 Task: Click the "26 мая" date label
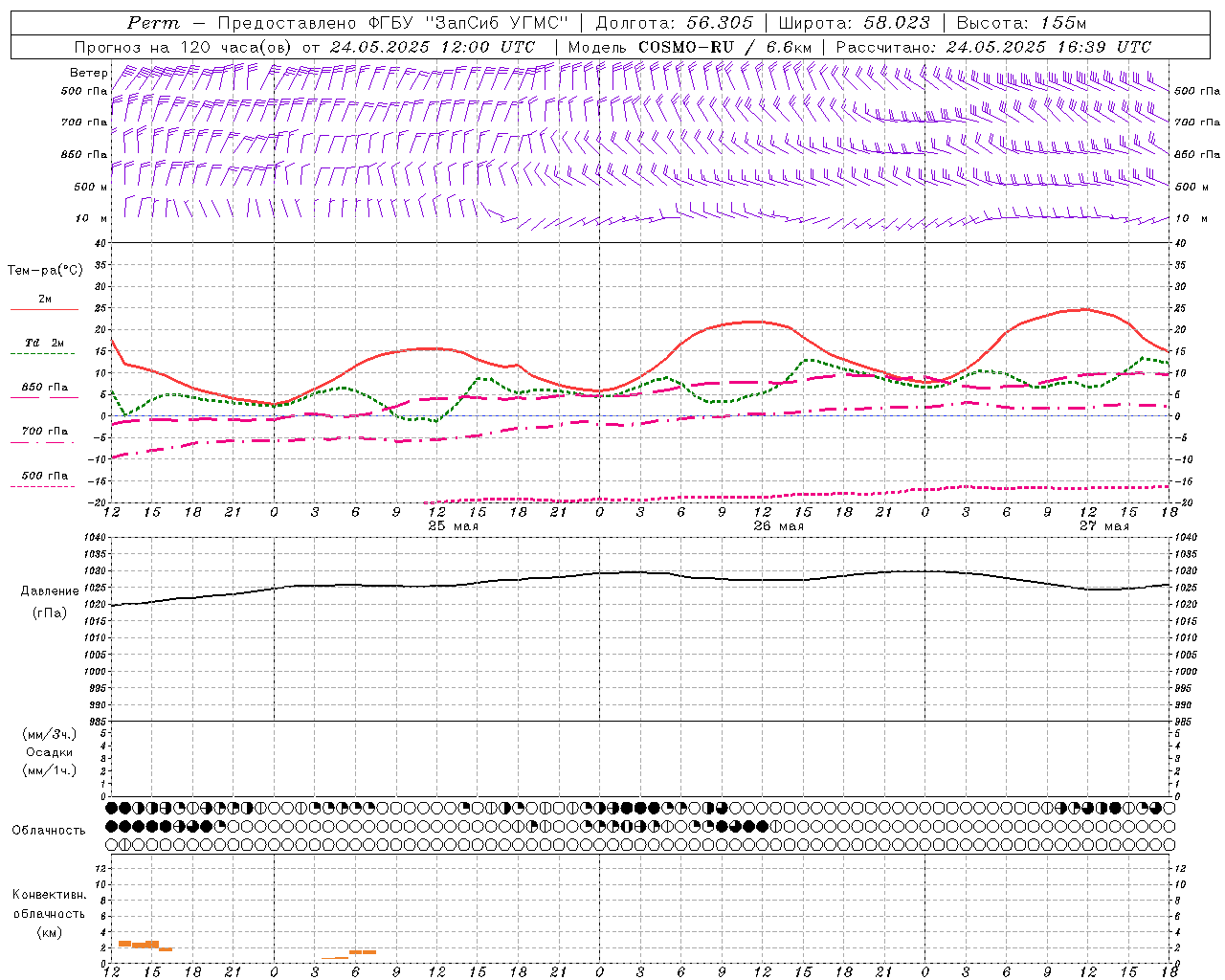coord(778,526)
